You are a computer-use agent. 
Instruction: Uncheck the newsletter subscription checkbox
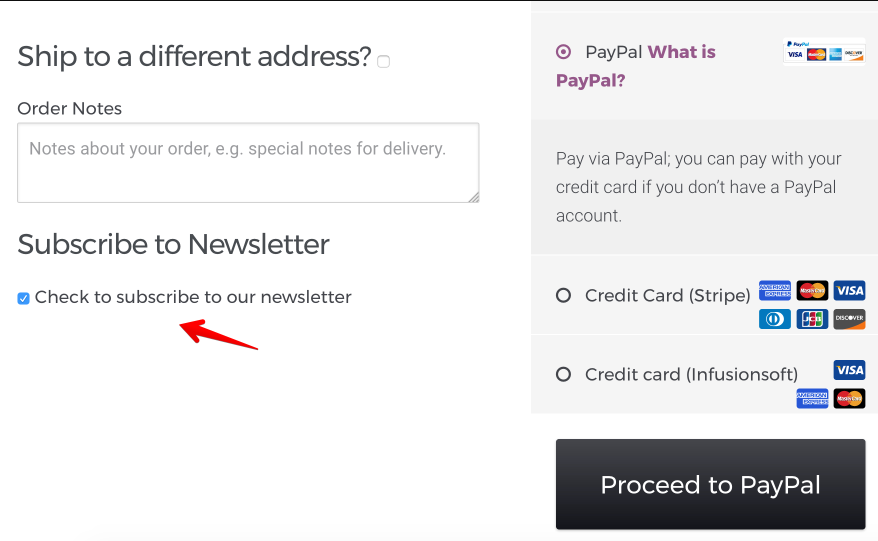point(23,298)
